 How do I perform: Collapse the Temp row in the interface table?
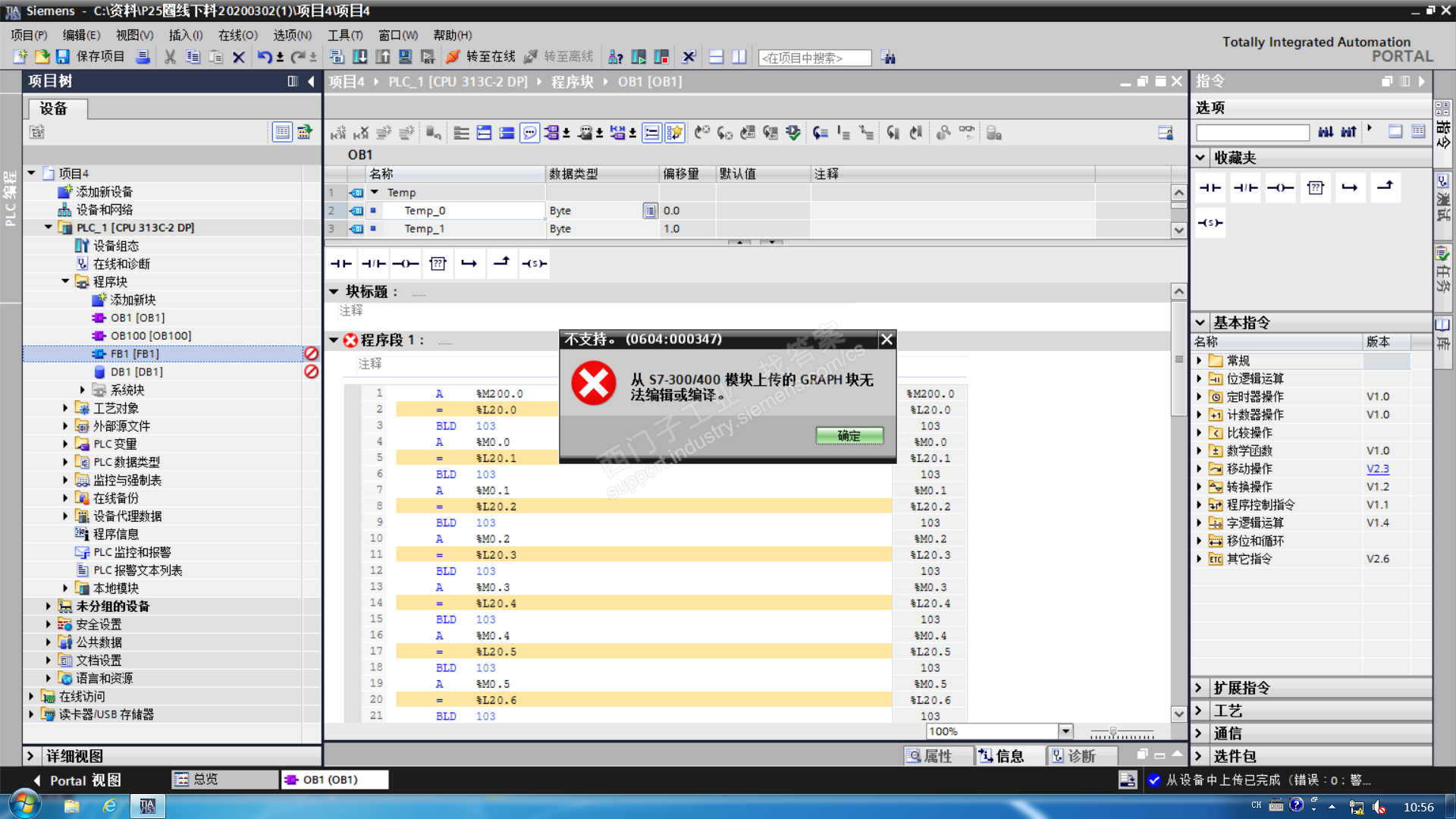click(375, 193)
